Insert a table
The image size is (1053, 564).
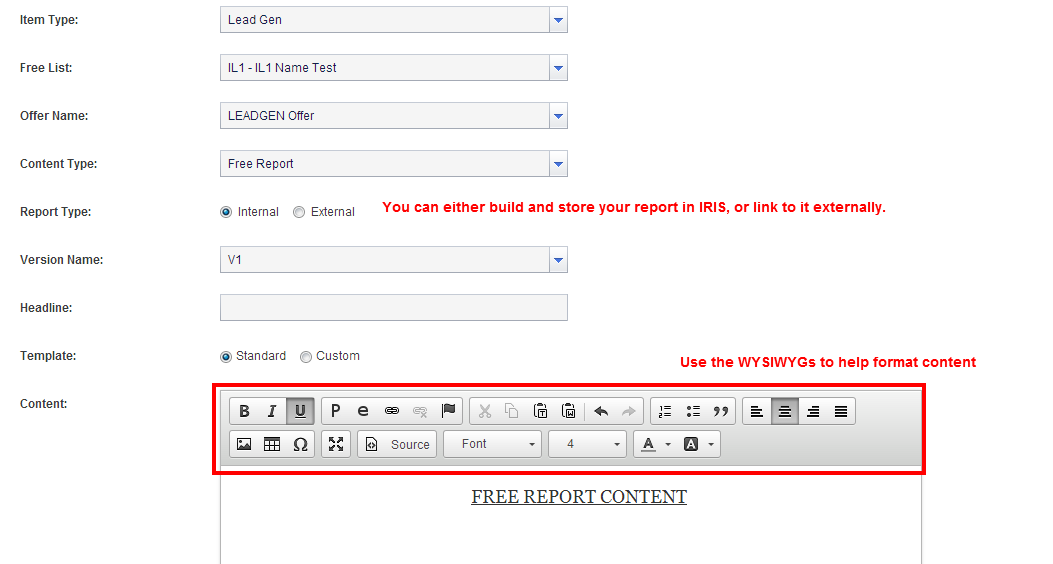coord(272,444)
